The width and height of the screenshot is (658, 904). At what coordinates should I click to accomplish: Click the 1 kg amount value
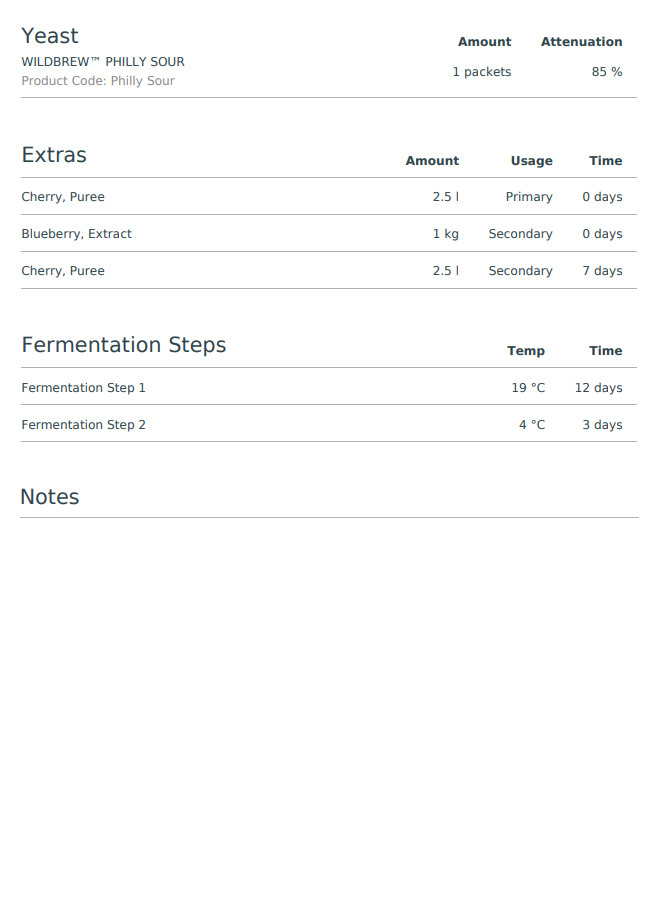click(446, 233)
